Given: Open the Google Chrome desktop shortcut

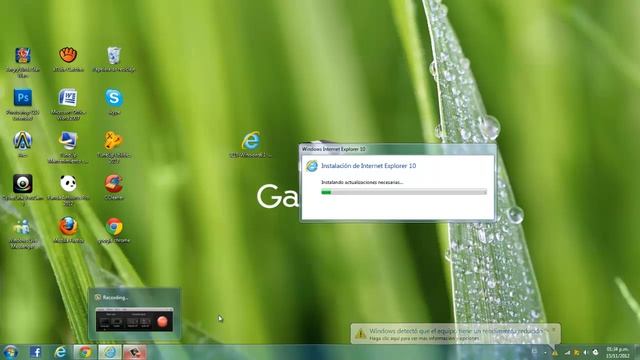Looking at the screenshot, I should tap(114, 227).
